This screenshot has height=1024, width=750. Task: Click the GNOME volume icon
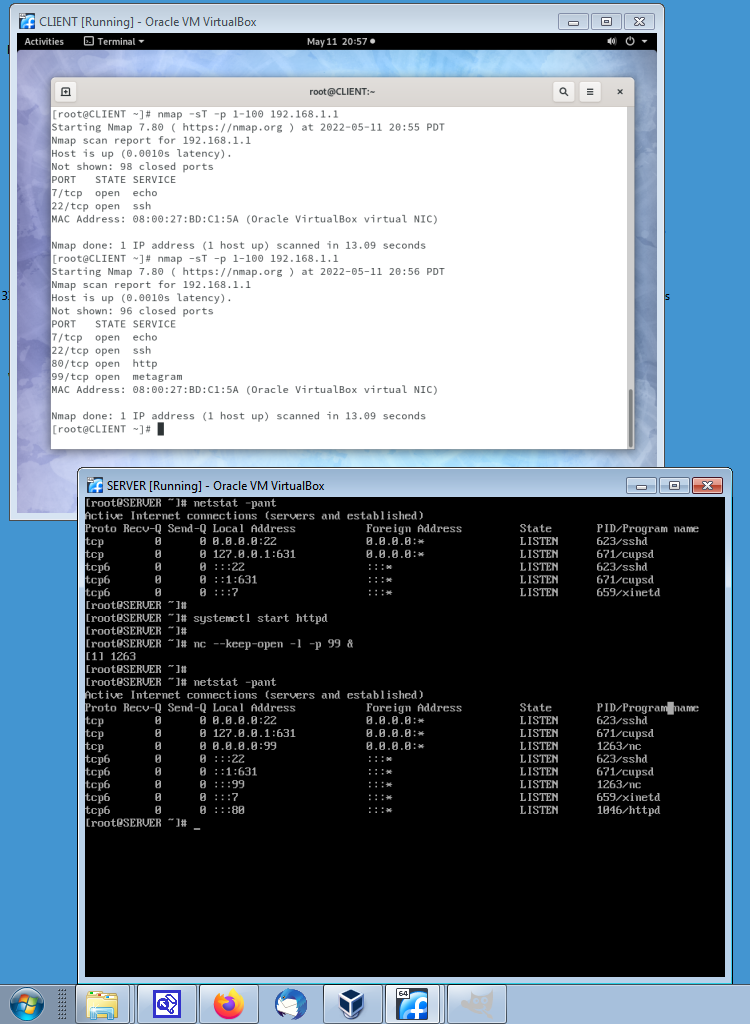[x=612, y=42]
